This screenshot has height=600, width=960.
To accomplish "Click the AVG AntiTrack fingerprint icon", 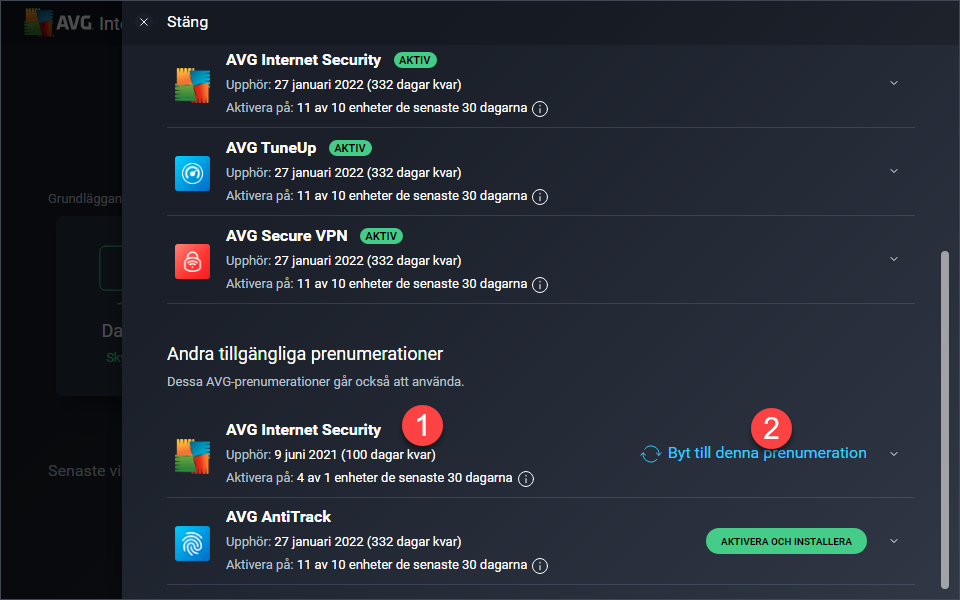I will click(x=192, y=543).
